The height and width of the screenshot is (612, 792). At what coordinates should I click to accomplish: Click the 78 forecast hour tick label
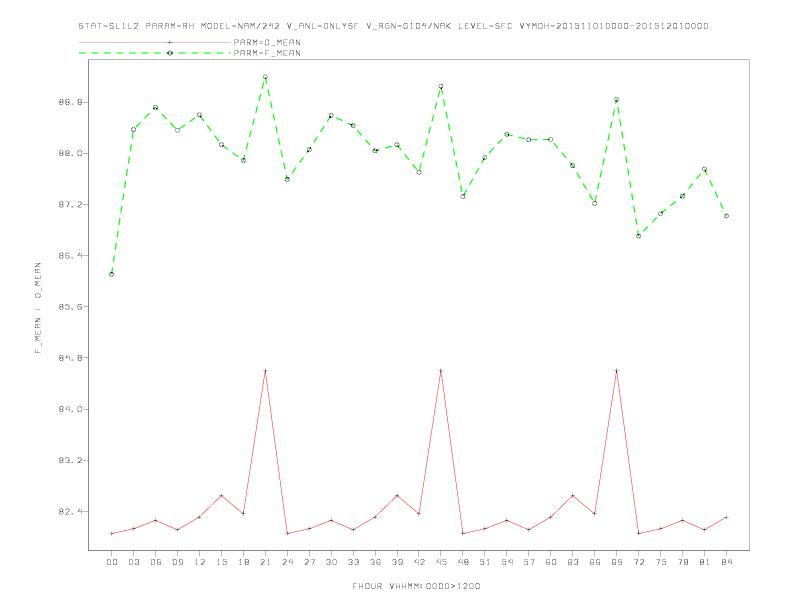click(683, 562)
